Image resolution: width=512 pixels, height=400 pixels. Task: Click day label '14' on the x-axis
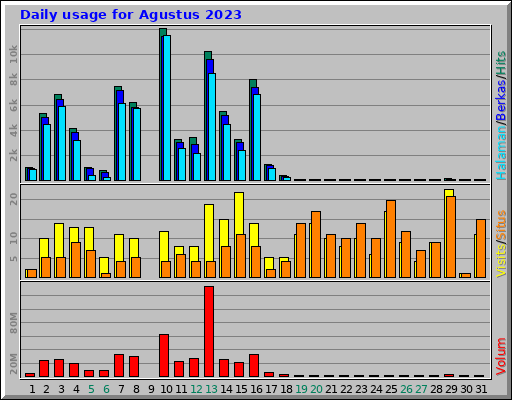226,389
